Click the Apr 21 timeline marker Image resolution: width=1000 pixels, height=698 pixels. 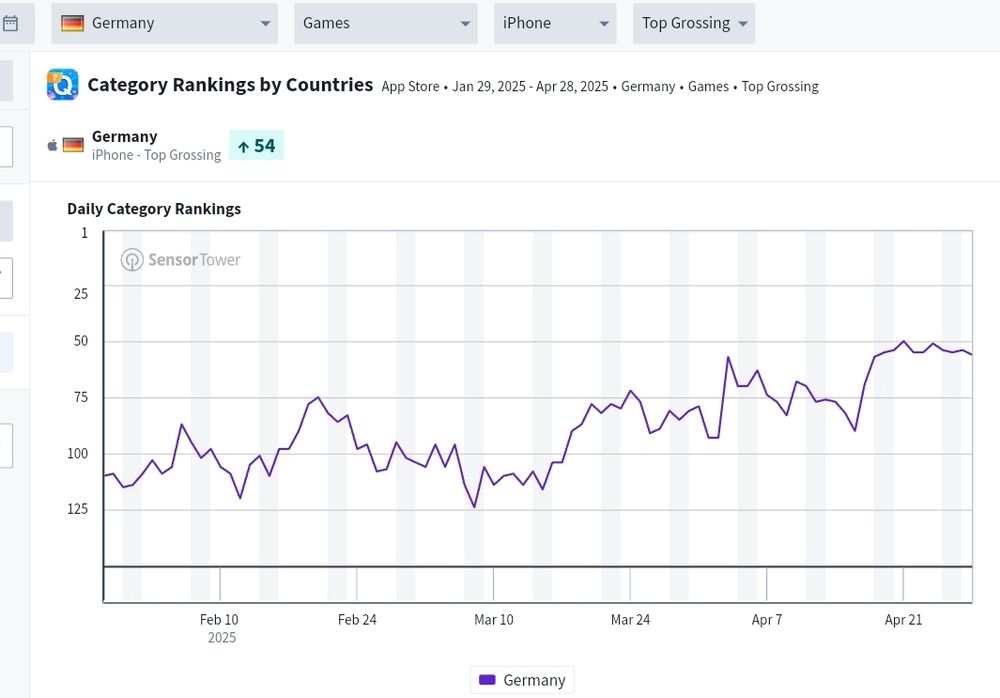coord(903,620)
